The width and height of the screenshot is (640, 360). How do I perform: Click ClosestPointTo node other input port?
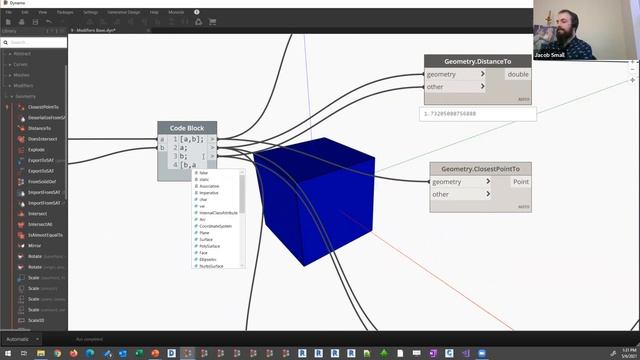(461, 195)
